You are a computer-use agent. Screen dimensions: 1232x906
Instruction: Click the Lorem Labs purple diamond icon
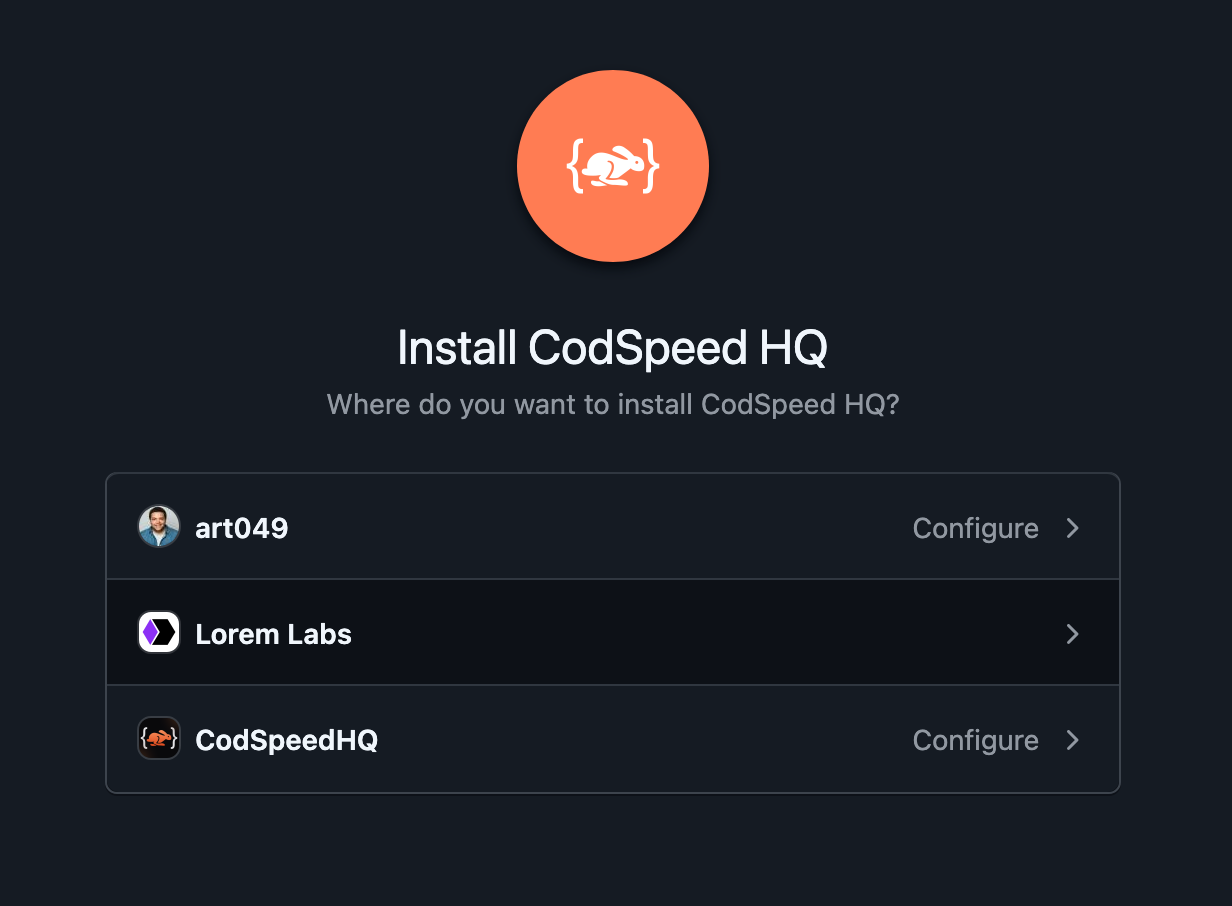click(158, 632)
